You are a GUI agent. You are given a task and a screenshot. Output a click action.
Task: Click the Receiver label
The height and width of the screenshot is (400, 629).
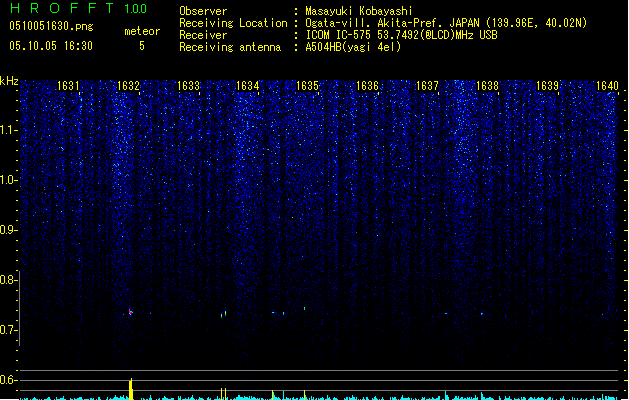click(203, 35)
